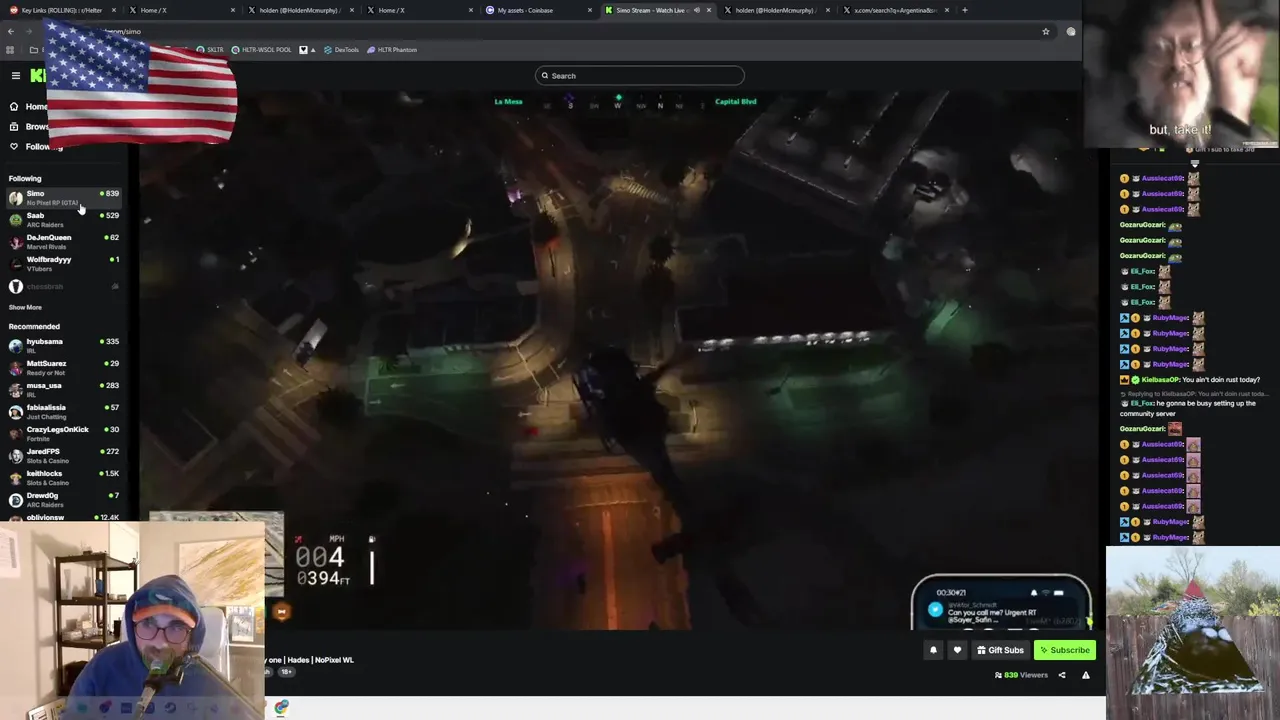Open MattSuarez recommended channel
Viewport: 1280px width, 720px height.
tap(62, 368)
